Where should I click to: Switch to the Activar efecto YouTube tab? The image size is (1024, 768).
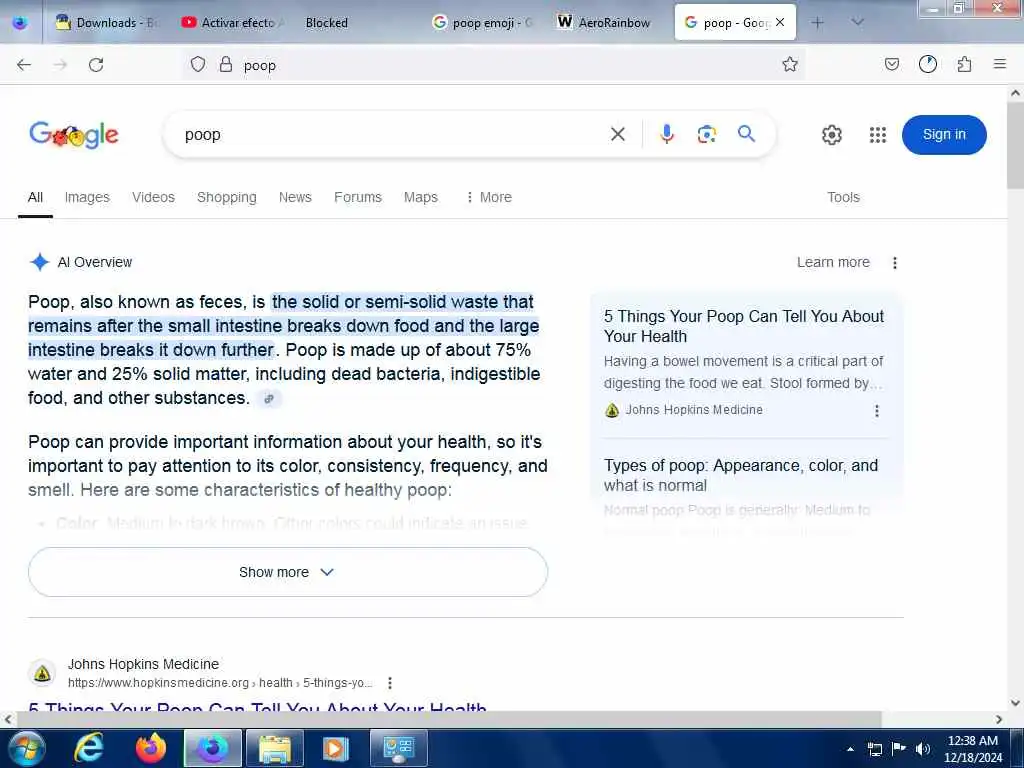(233, 23)
